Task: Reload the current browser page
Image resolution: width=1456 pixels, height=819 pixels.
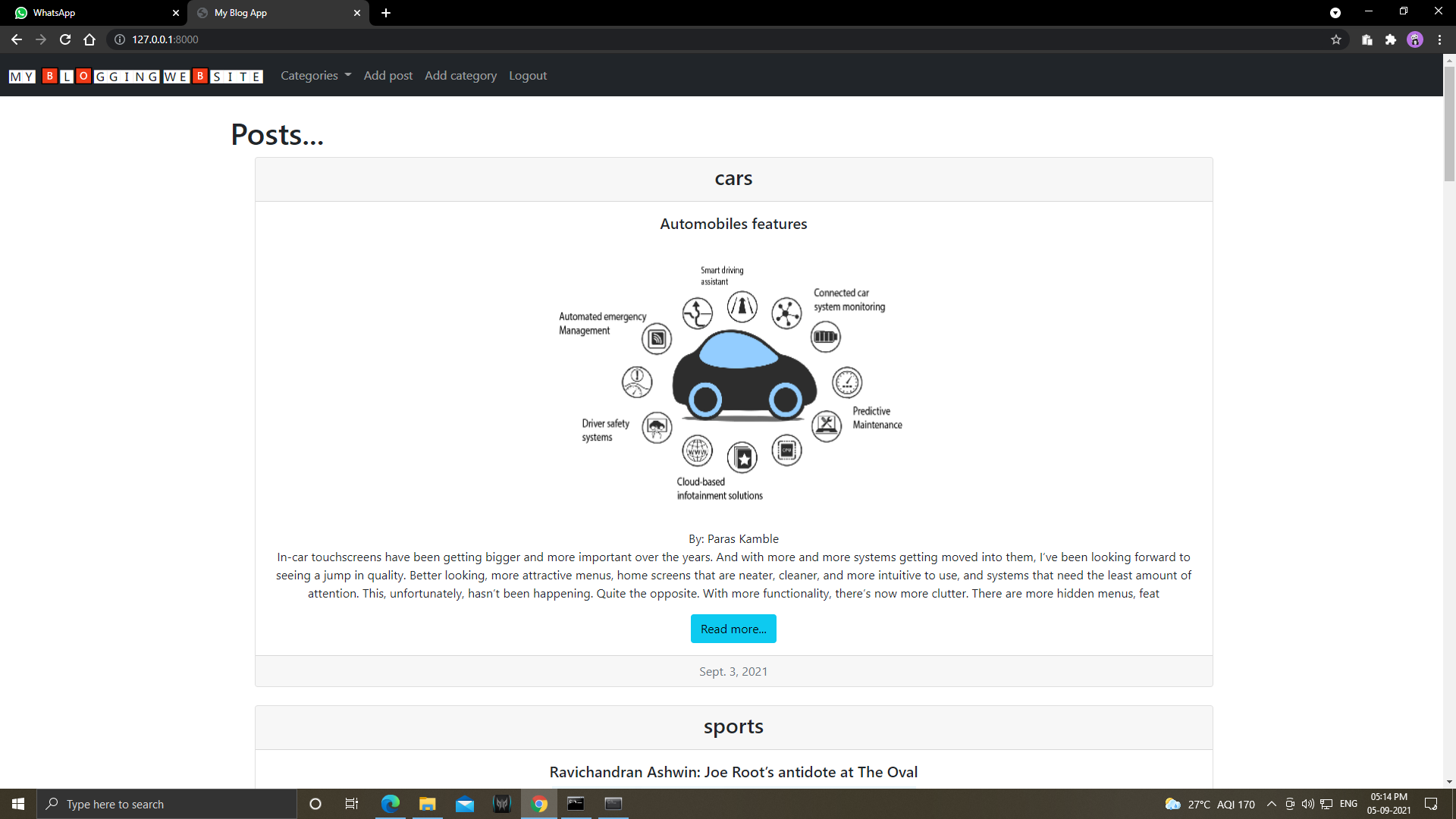Action: 65,39
